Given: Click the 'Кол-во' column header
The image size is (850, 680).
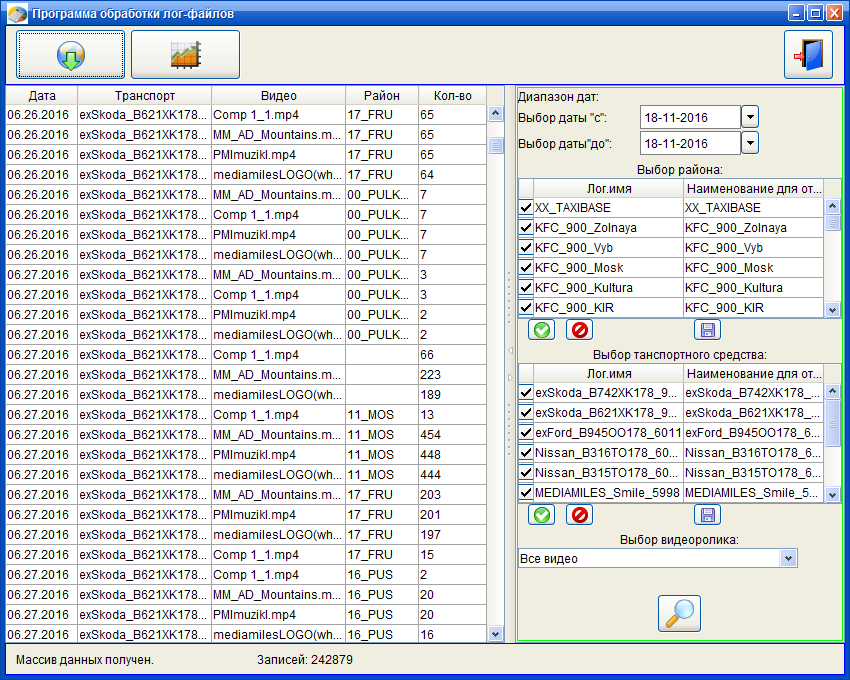Looking at the screenshot, I should (x=453, y=96).
